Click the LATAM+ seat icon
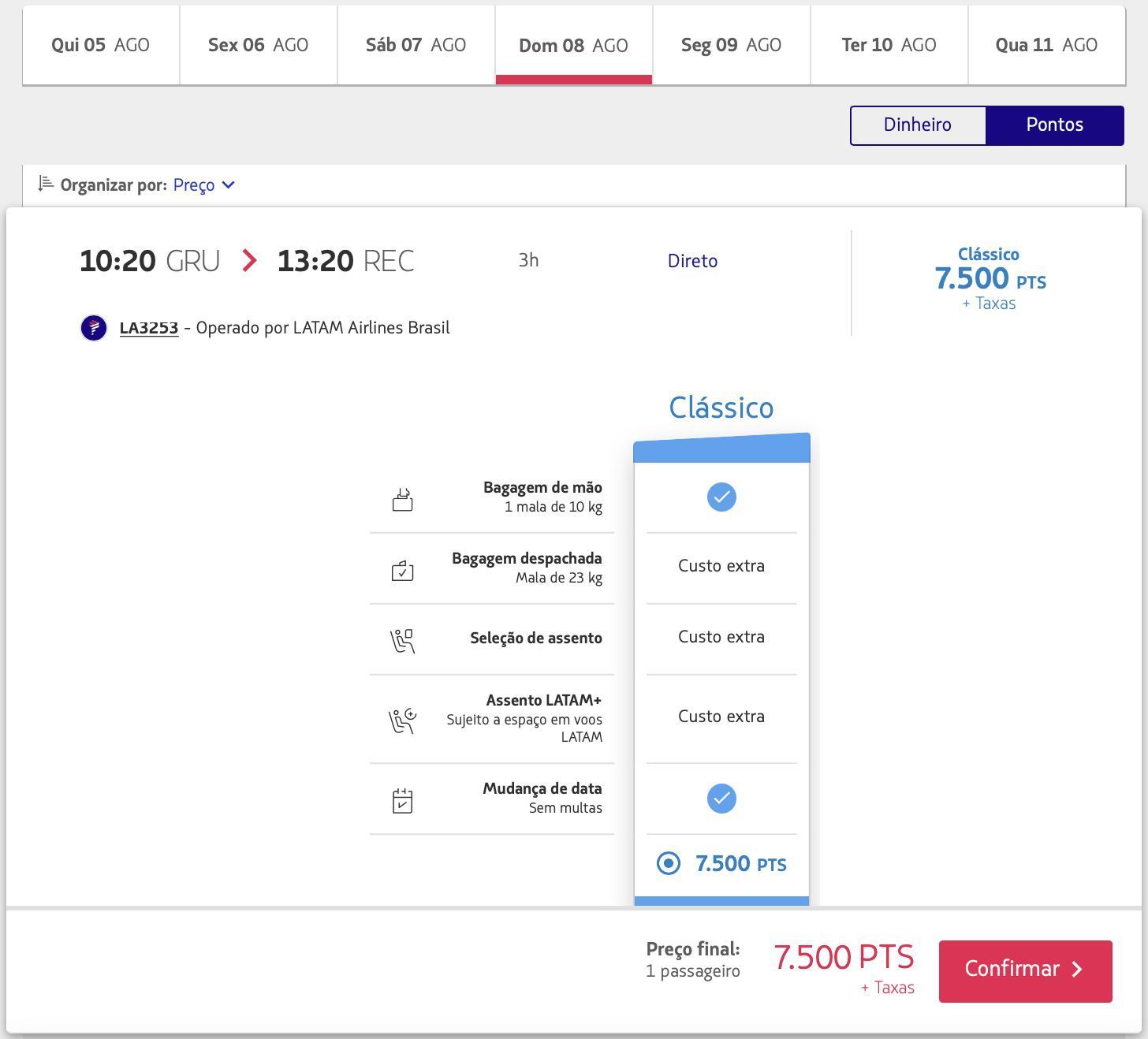The height and width of the screenshot is (1039, 1148). (x=403, y=721)
